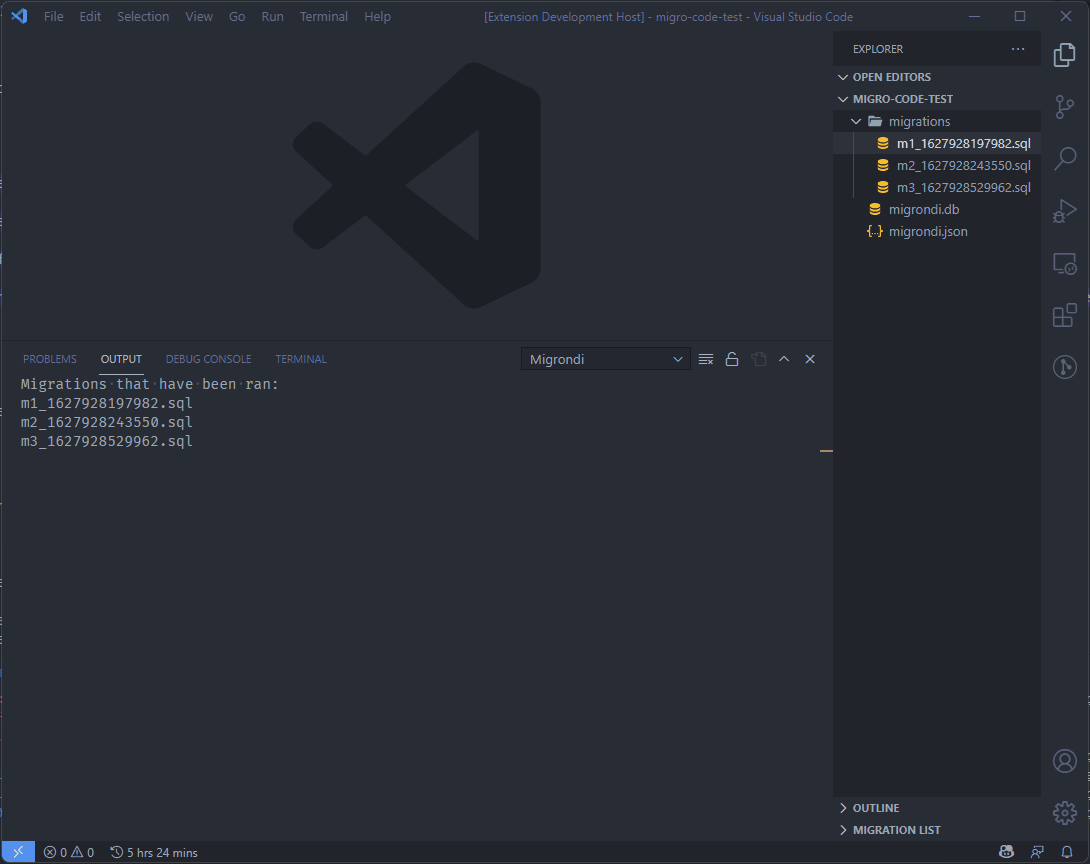This screenshot has height=864, width=1090.
Task: Close the bottom panel
Action: coord(810,359)
